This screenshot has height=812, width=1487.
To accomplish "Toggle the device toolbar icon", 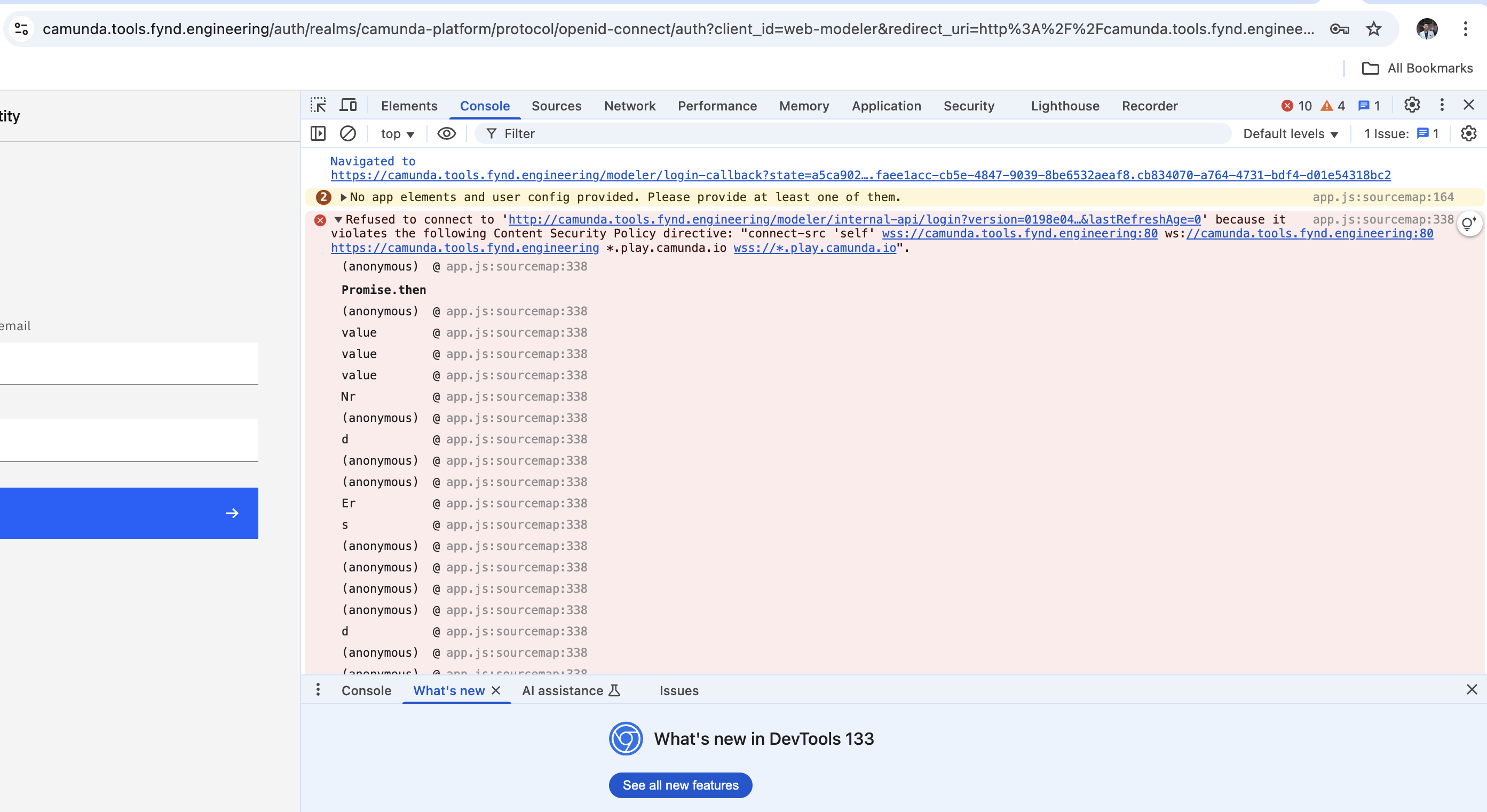I will coord(348,105).
